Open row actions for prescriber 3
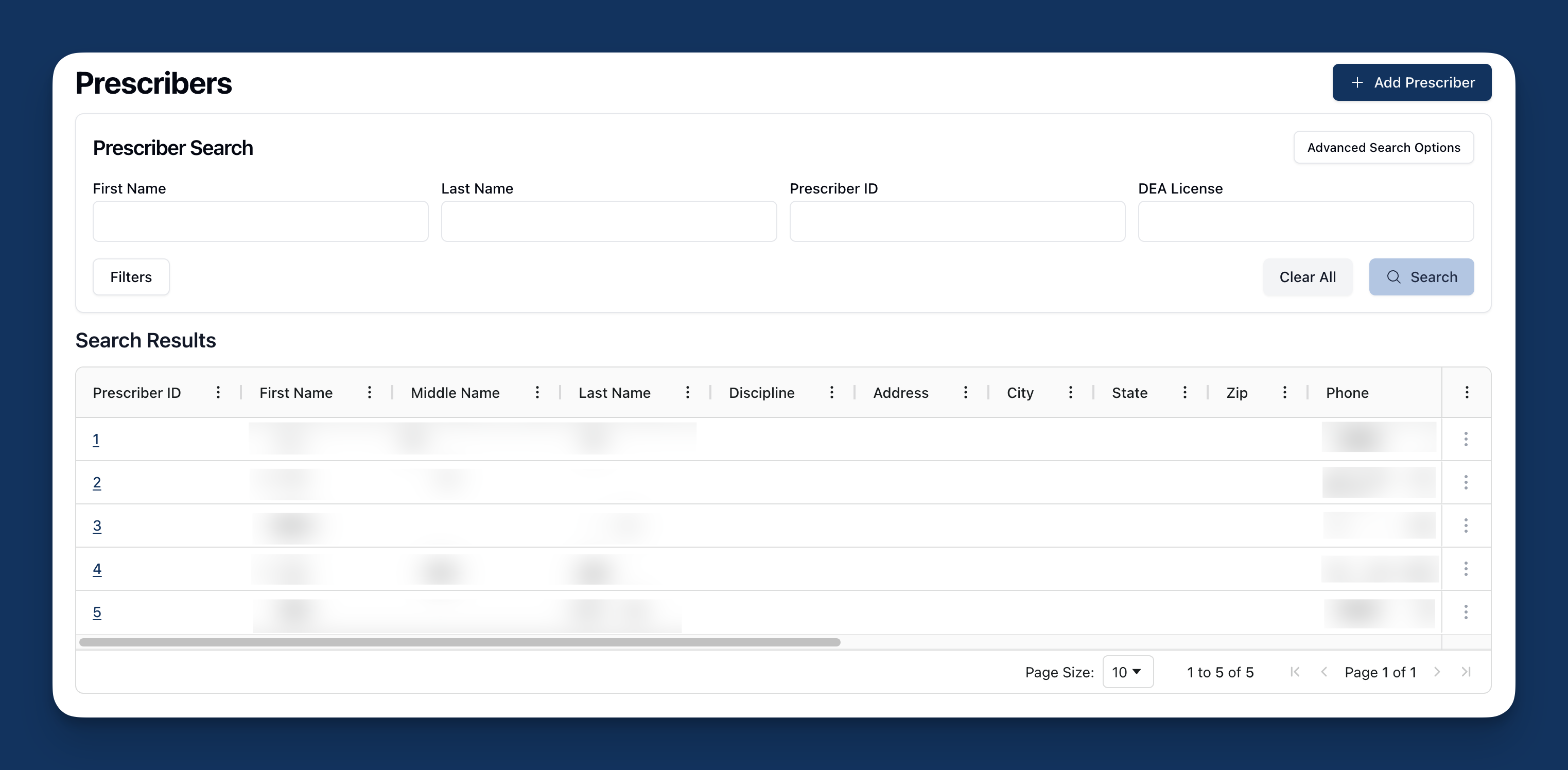The image size is (1568, 770). (1466, 526)
